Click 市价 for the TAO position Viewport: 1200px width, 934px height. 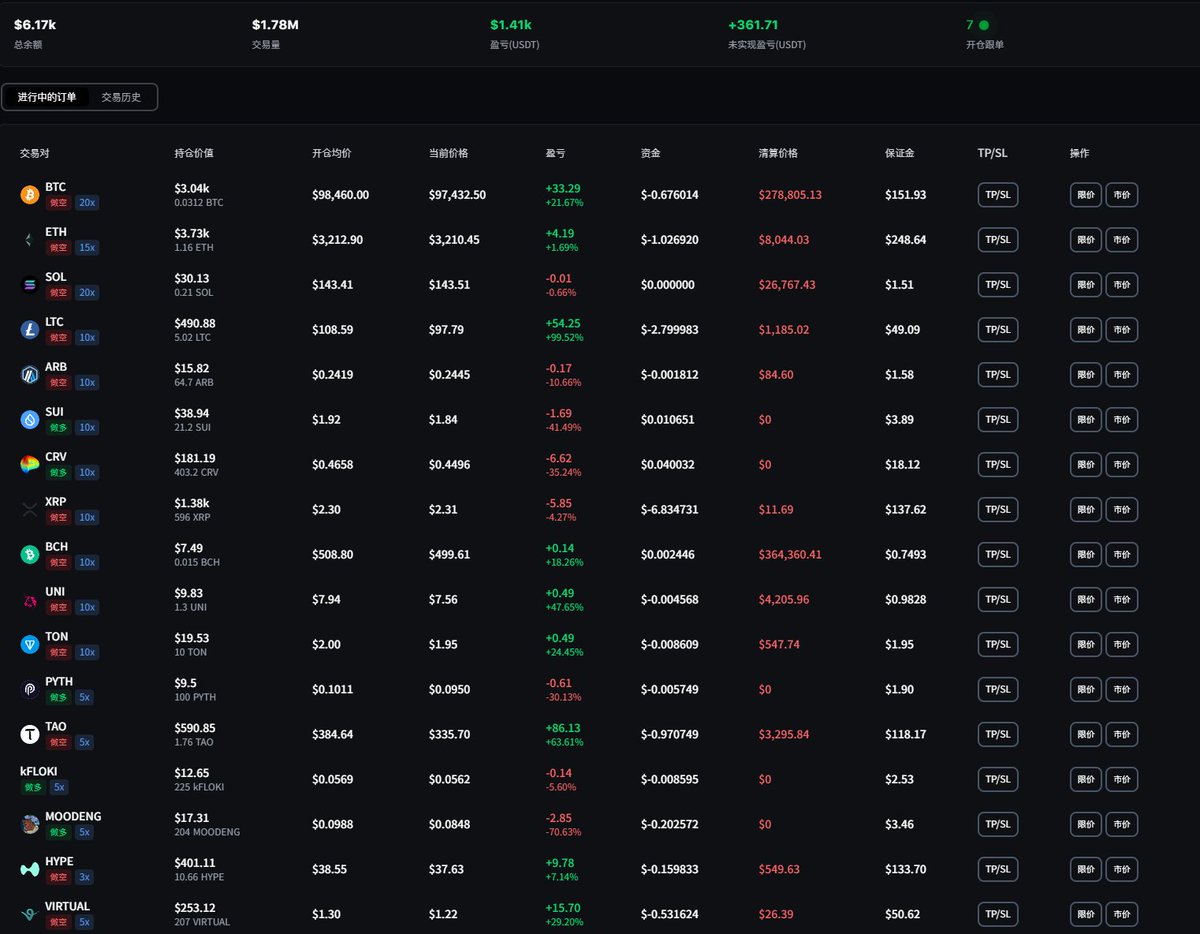coord(1122,734)
